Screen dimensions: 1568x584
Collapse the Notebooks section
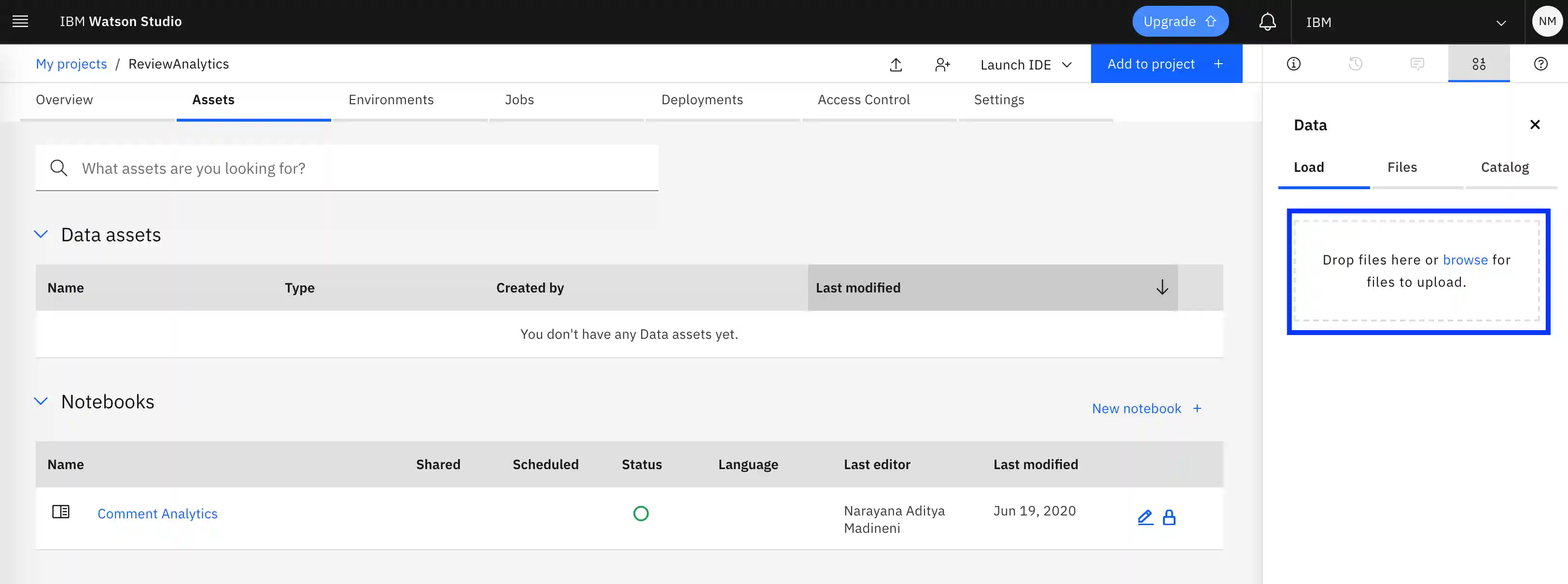[41, 402]
